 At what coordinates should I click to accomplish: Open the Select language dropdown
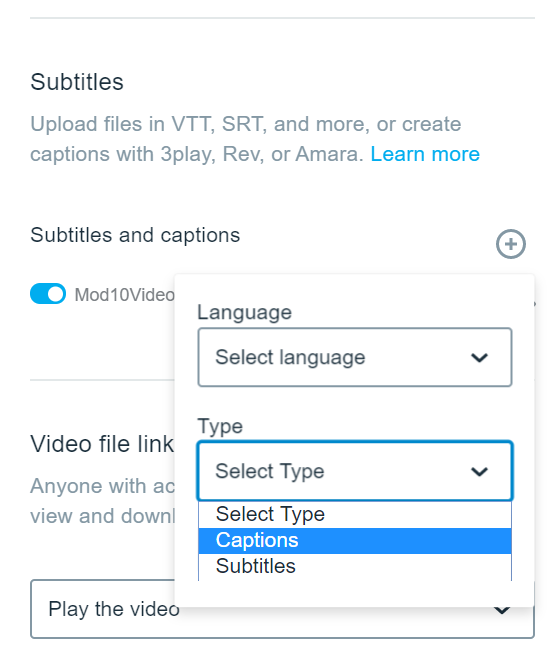point(355,357)
